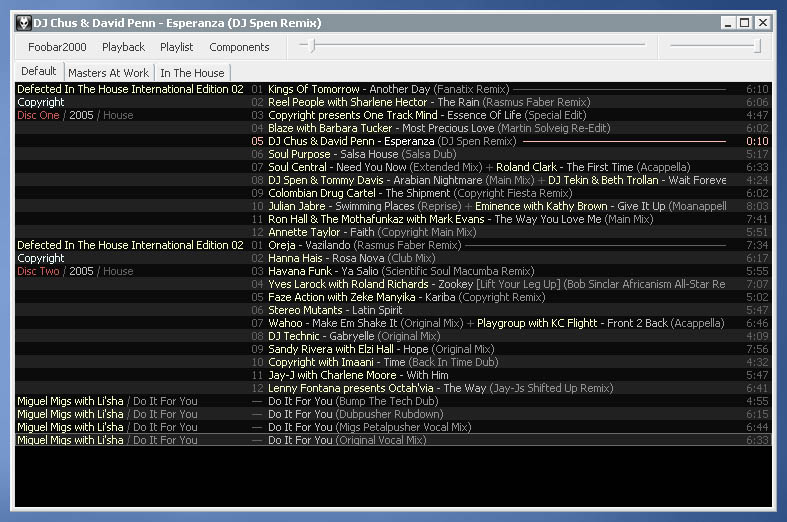Select Do It For You (Dubpusher Rubdown)
This screenshot has width=787, height=522.
point(355,414)
